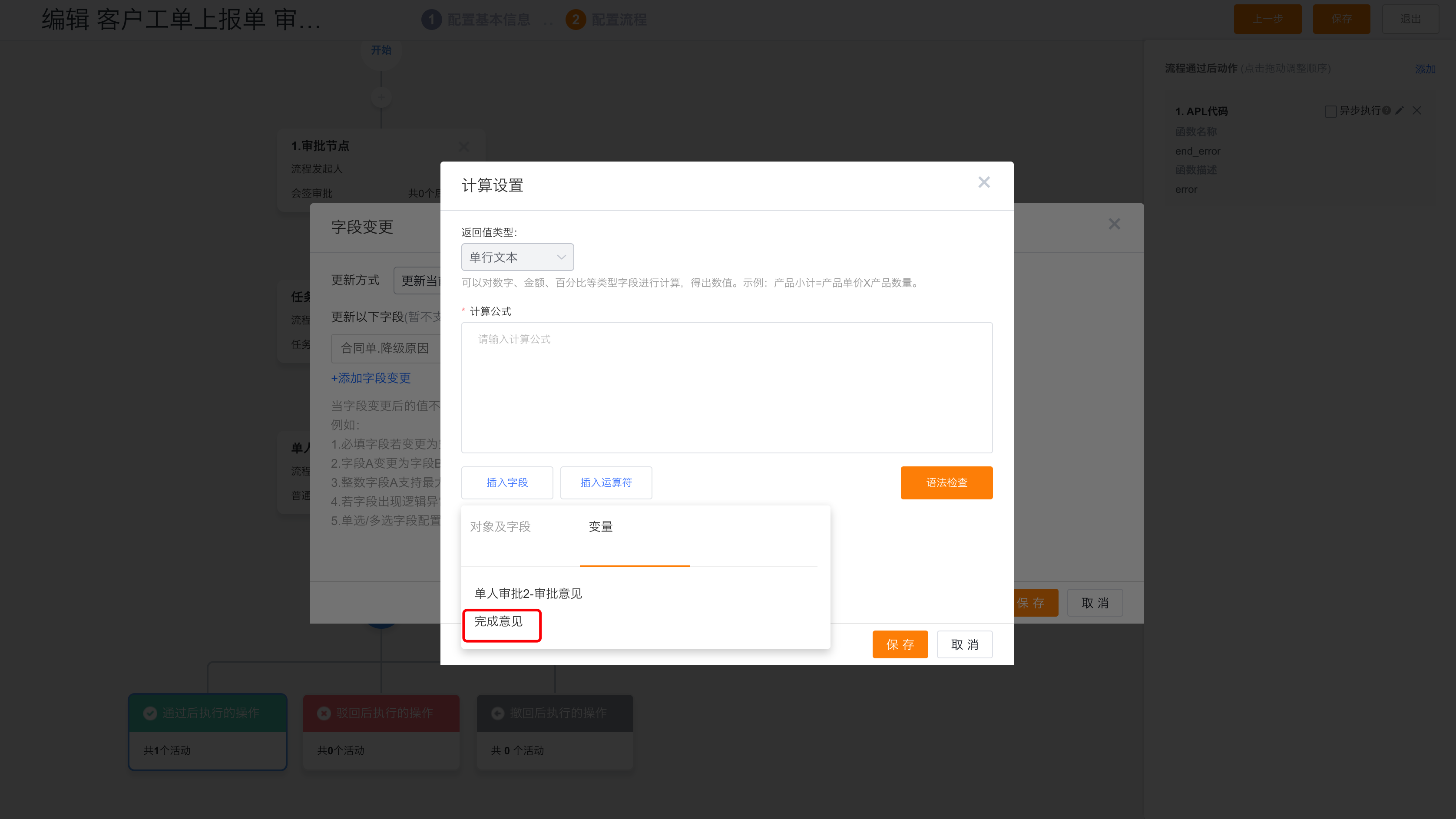Select the green checkmark icon on 通过后执行的操作 card
This screenshot has width=1456, height=819.
click(x=150, y=713)
